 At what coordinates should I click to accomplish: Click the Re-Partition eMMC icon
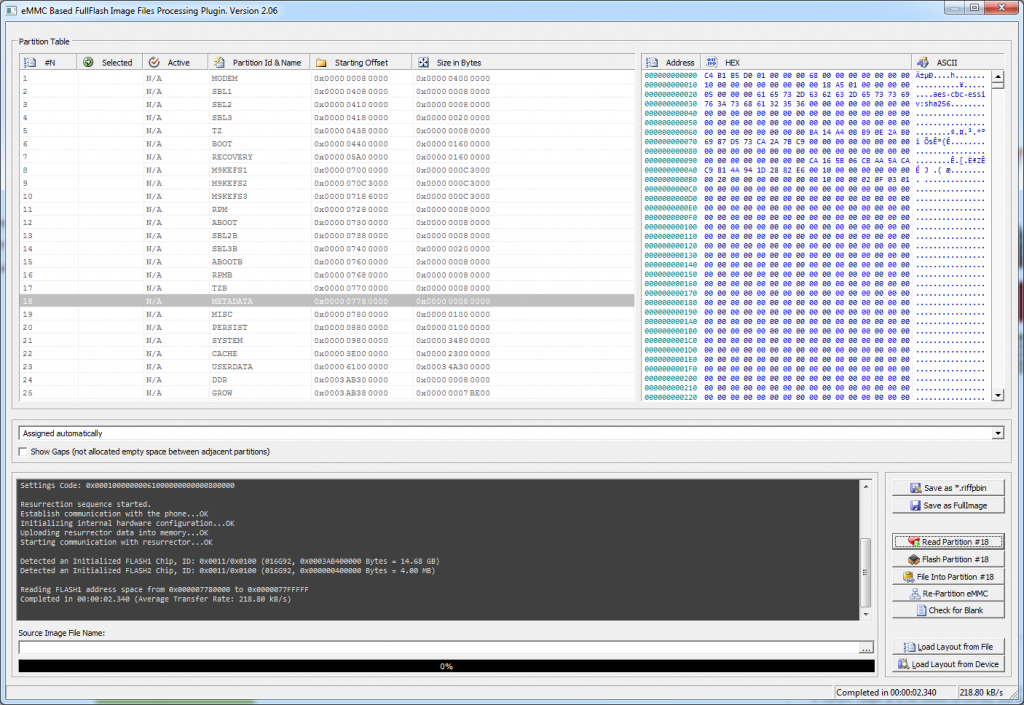click(916, 594)
